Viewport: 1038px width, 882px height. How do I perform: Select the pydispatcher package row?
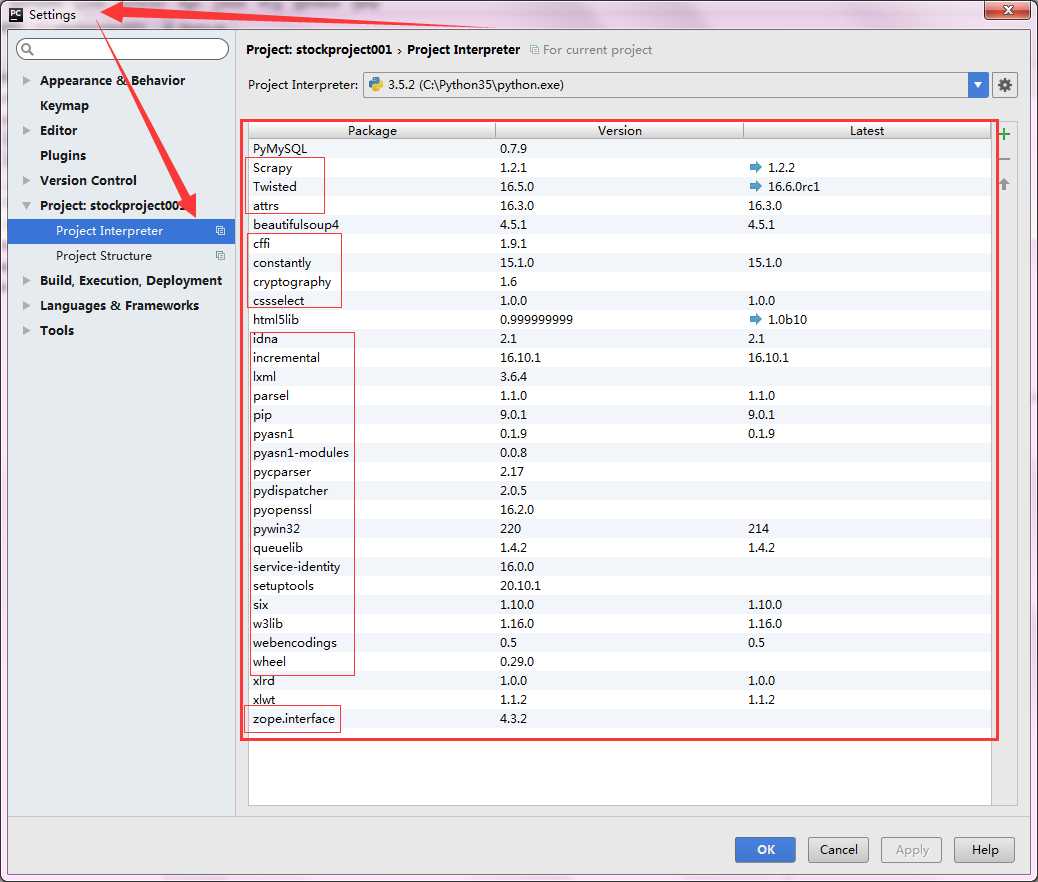[620, 491]
